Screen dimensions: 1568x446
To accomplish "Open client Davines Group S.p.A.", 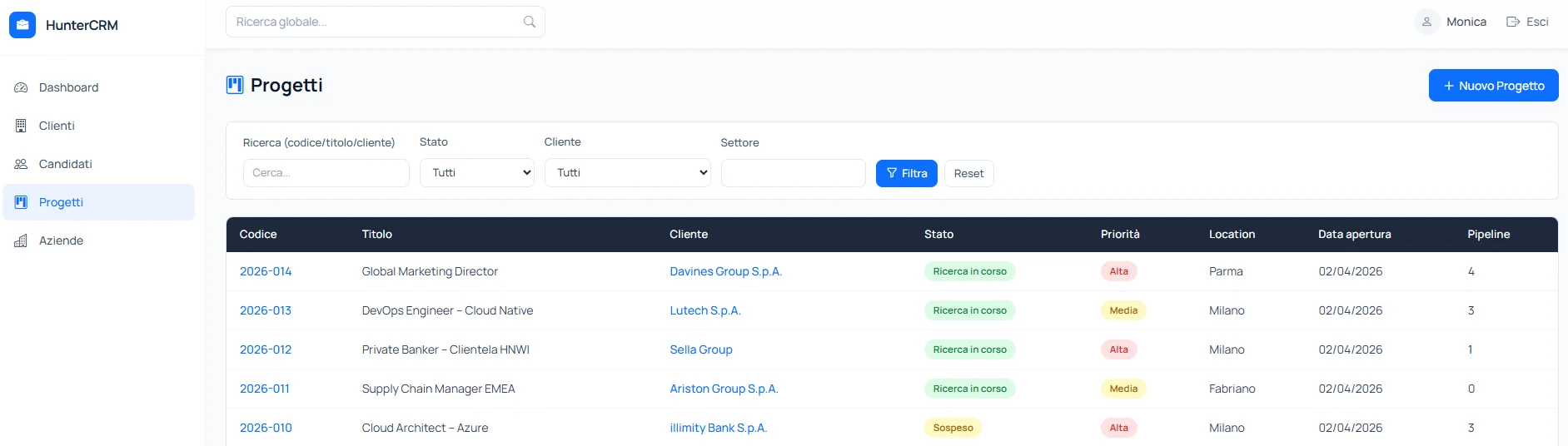I will coord(726,271).
